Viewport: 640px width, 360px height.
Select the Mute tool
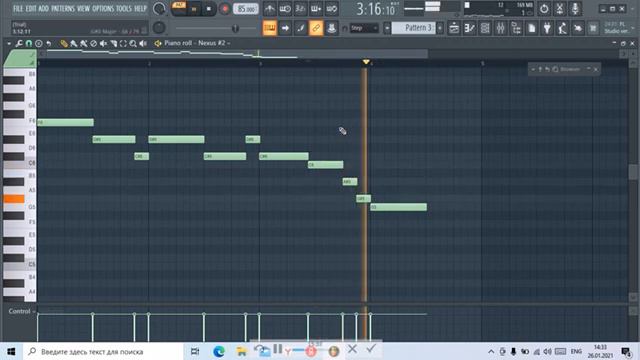pos(103,43)
